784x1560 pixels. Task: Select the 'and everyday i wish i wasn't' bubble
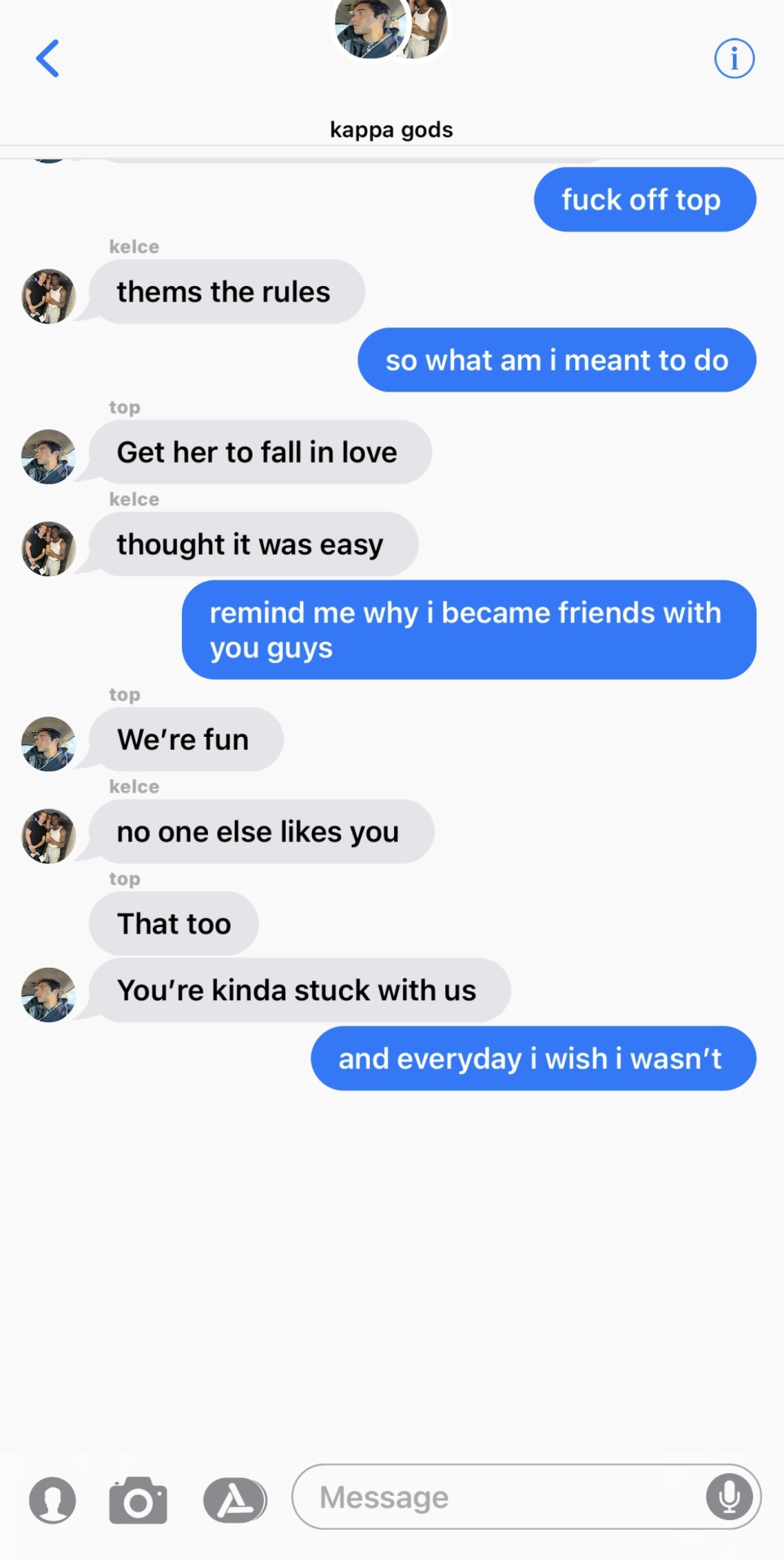pos(534,1059)
